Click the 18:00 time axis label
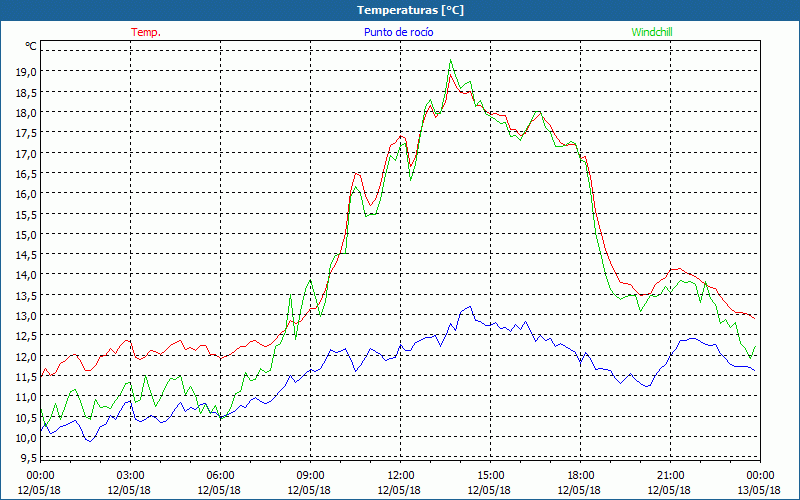The width and height of the screenshot is (800, 500). [x=580, y=476]
